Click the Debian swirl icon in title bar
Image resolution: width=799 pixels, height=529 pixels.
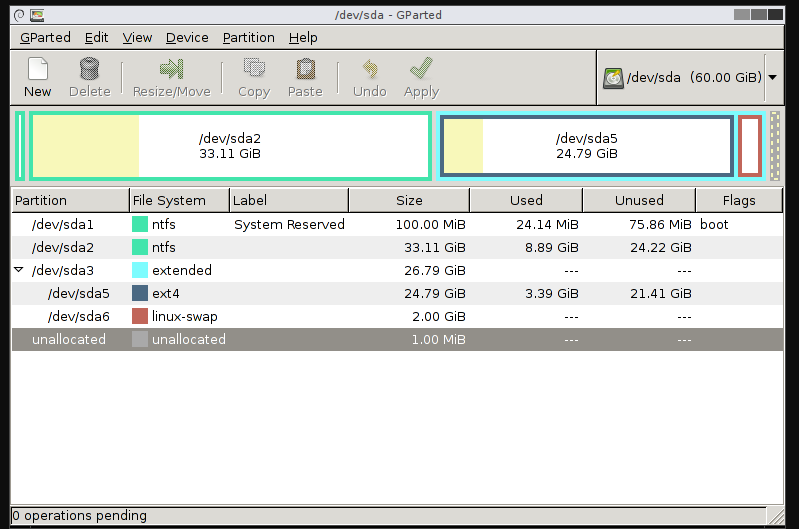19,15
